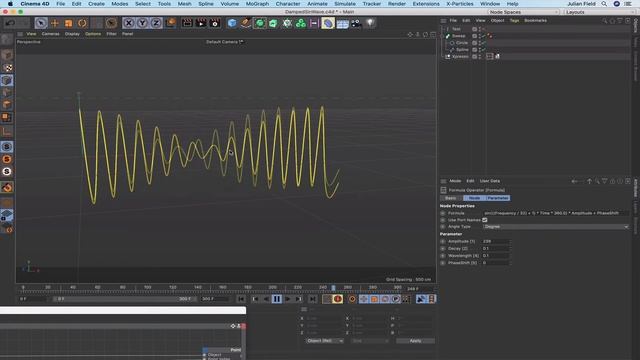
Task: Pause the animation playback
Action: tap(277, 299)
